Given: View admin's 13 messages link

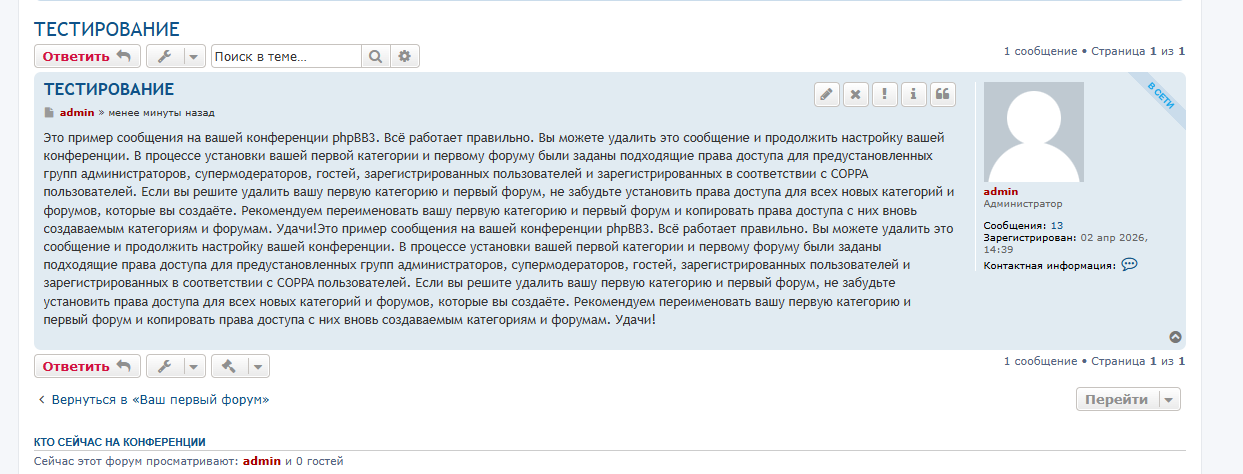Looking at the screenshot, I should click(1057, 226).
